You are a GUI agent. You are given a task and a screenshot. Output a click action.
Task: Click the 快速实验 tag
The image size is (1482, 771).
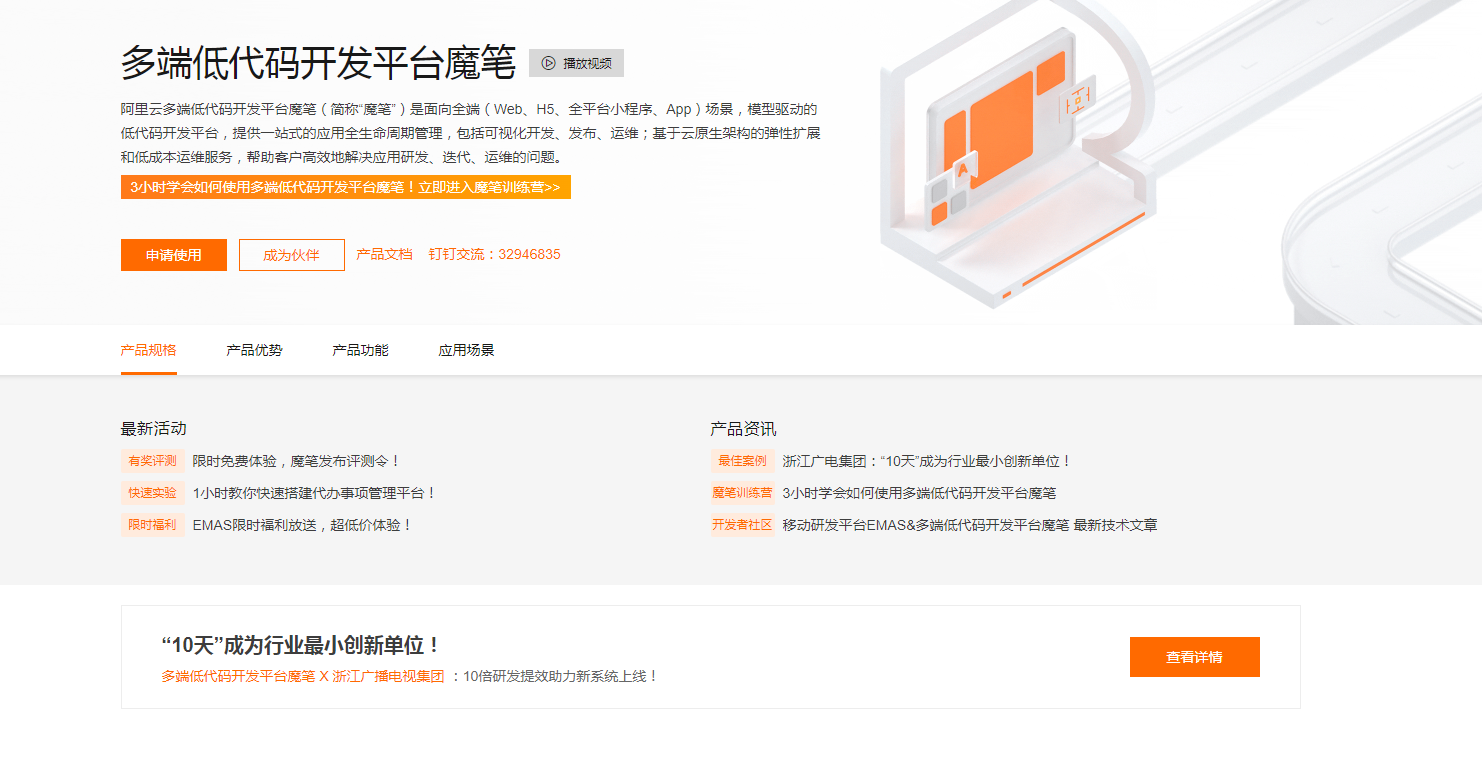[153, 493]
